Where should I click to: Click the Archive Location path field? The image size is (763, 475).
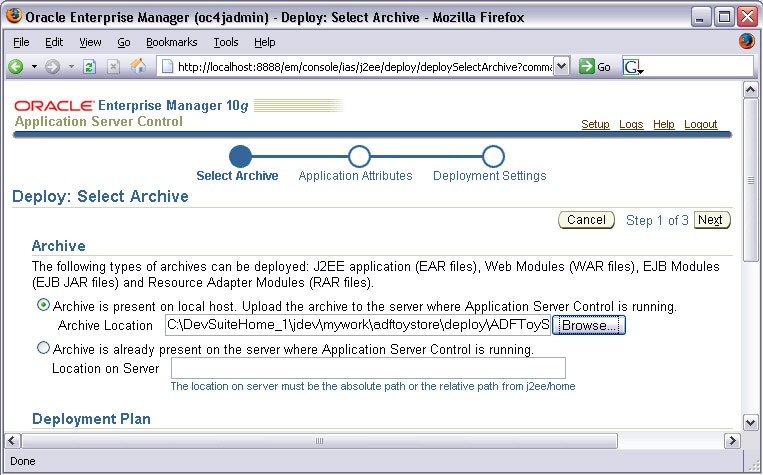(x=358, y=325)
